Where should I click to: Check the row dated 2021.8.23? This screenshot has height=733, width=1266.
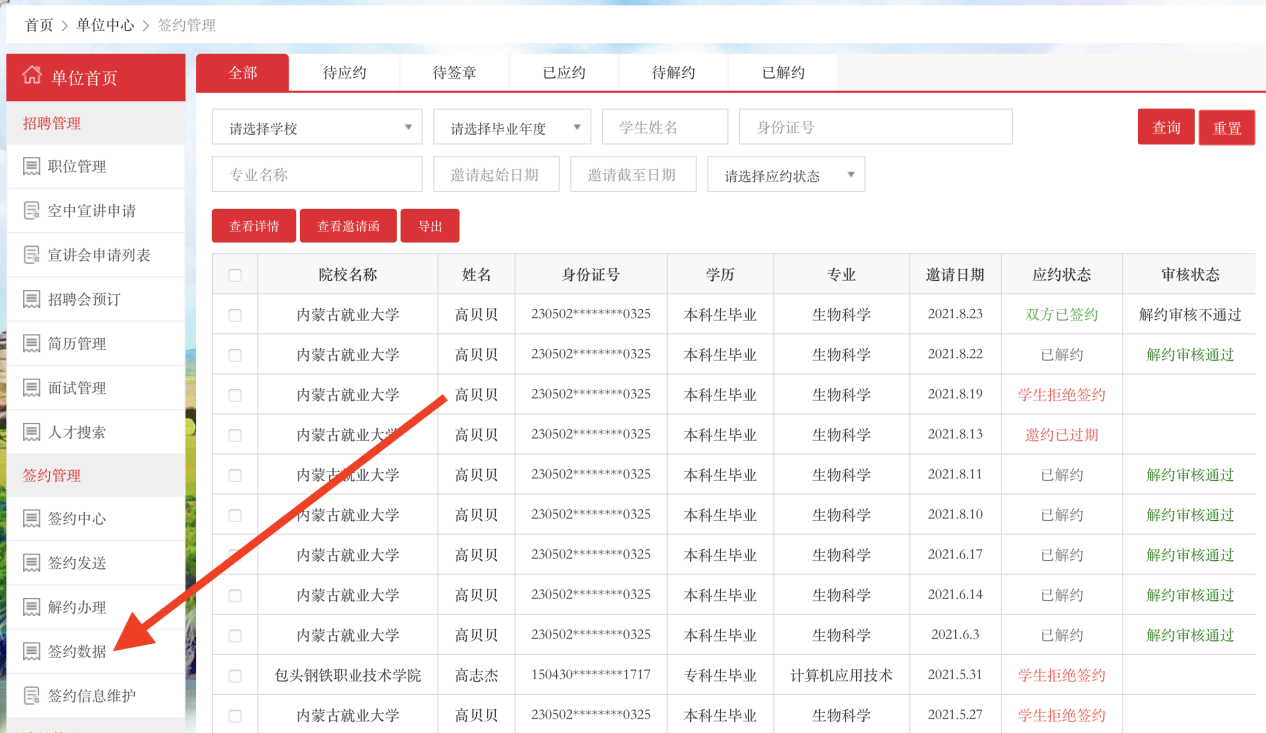click(x=235, y=315)
